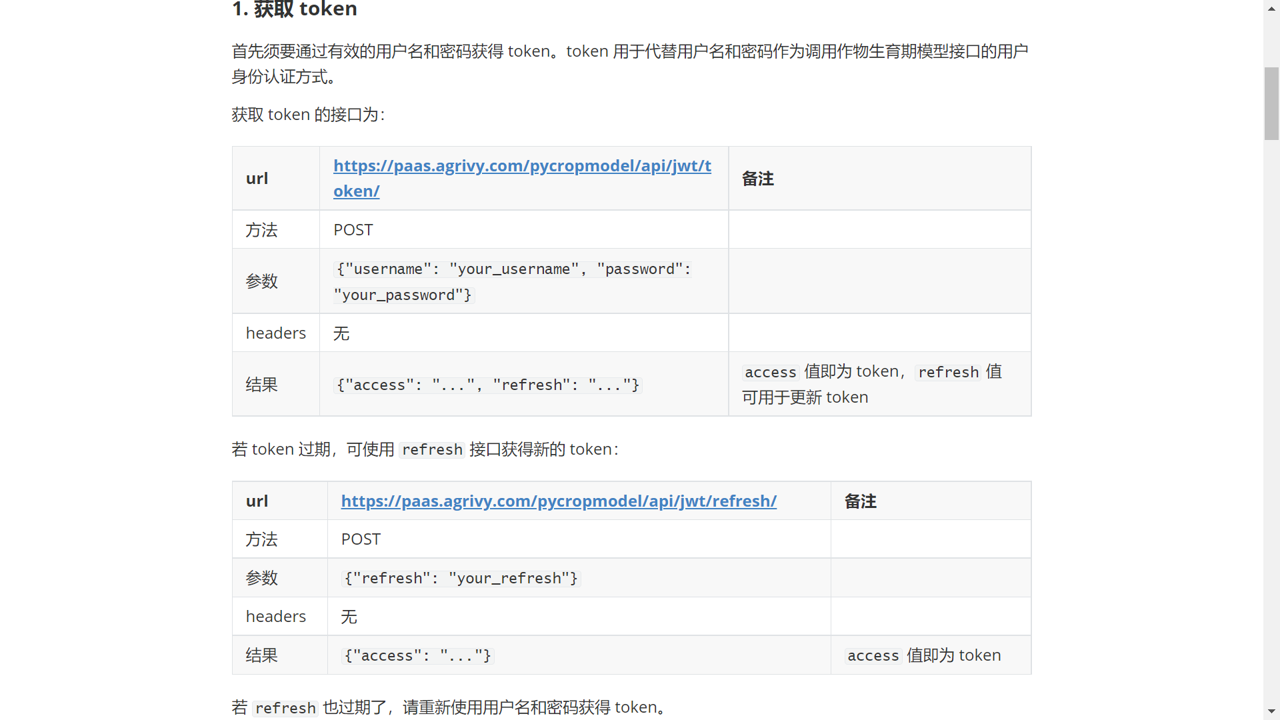Click POST in the token table
The width and height of the screenshot is (1280, 720).
point(353,230)
